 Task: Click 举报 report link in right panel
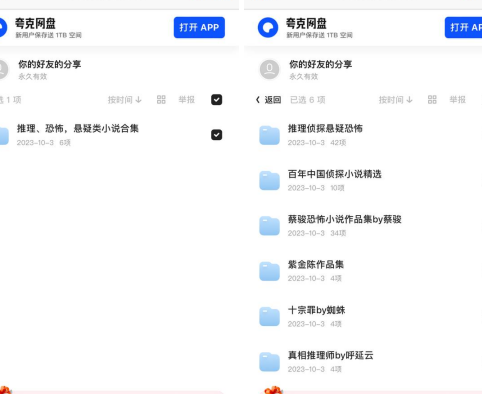[x=458, y=100]
